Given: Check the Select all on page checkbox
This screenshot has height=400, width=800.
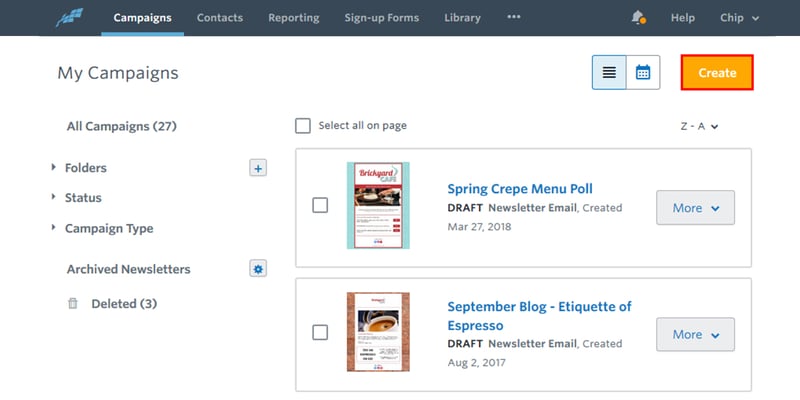Looking at the screenshot, I should pos(303,126).
